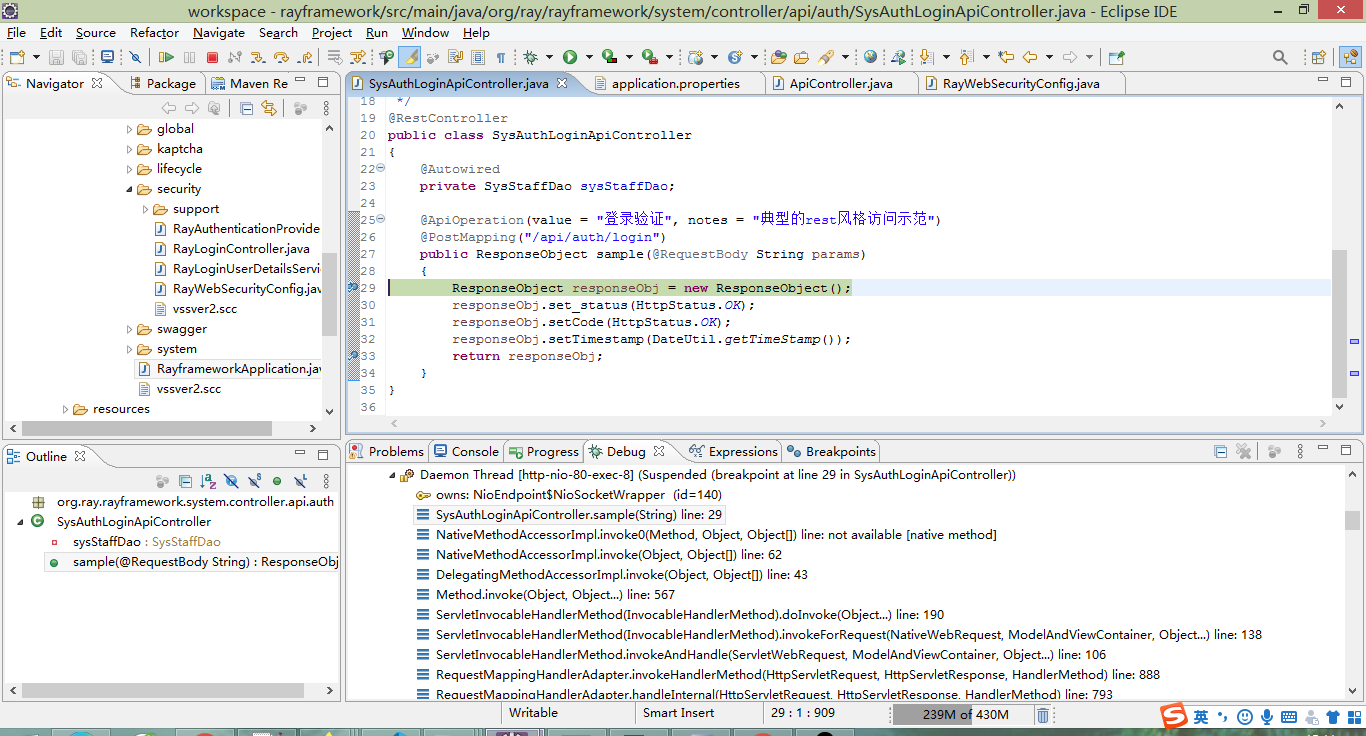The image size is (1366, 736).
Task: Click the Open Perspective icon
Action: tap(1318, 57)
